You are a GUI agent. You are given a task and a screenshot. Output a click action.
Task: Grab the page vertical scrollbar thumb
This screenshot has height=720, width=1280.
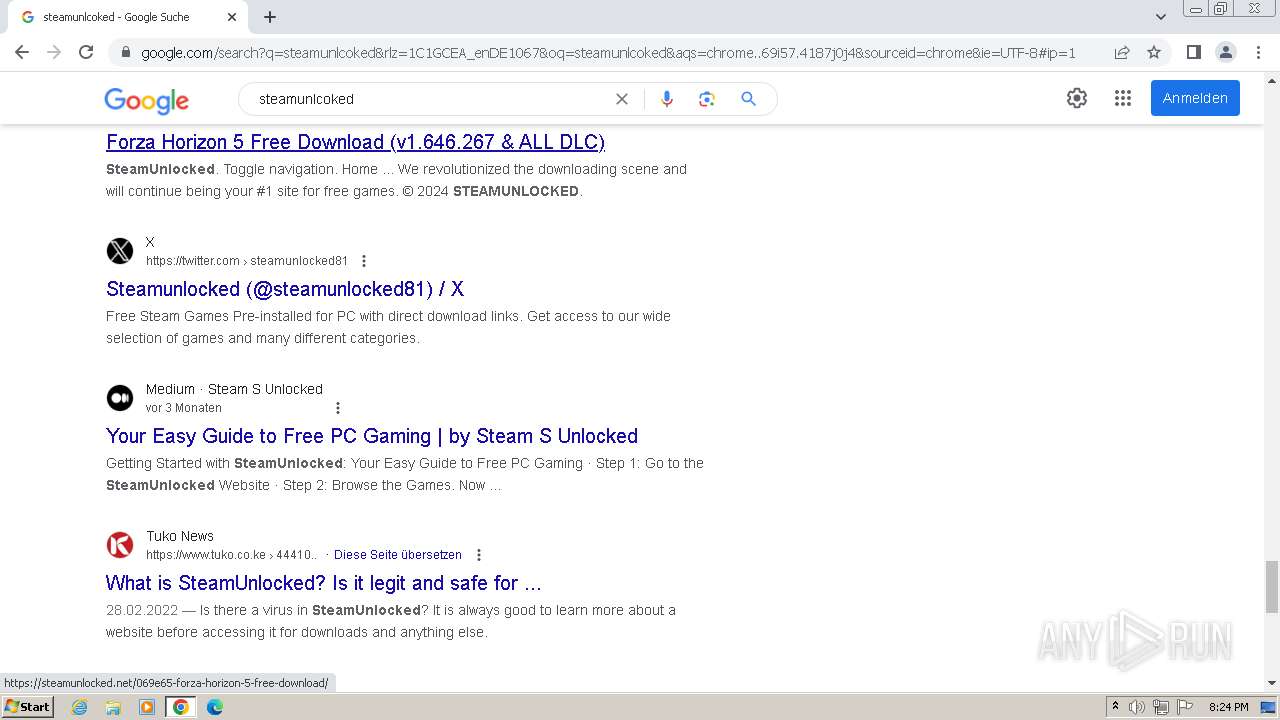pos(1272,586)
